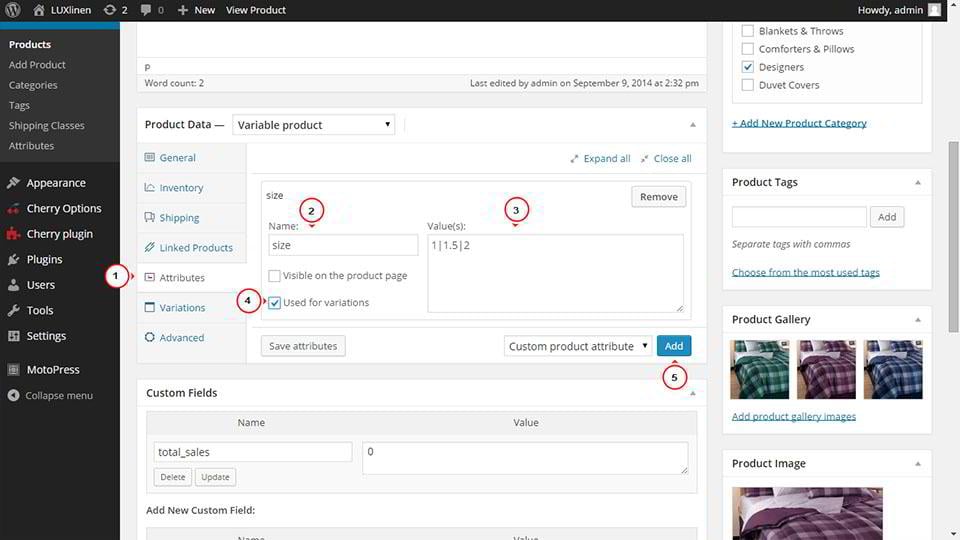Viewport: 960px width, 540px height.
Task: Switch to the Inventory tab
Action: 181,188
